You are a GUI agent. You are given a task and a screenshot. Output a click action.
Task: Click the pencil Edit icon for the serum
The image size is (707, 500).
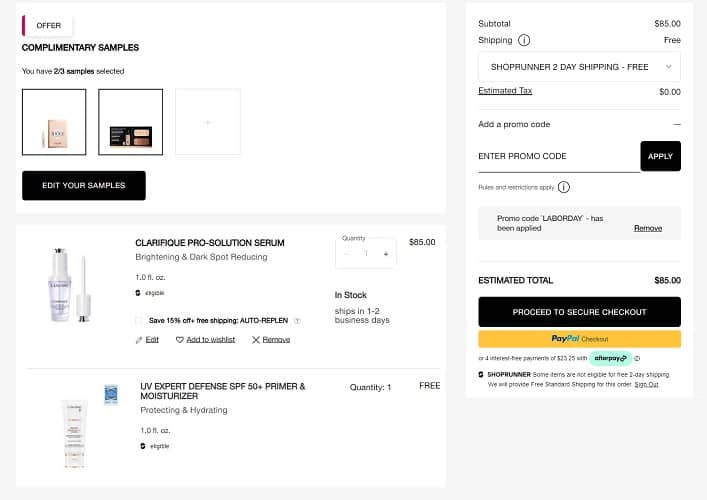pos(139,340)
